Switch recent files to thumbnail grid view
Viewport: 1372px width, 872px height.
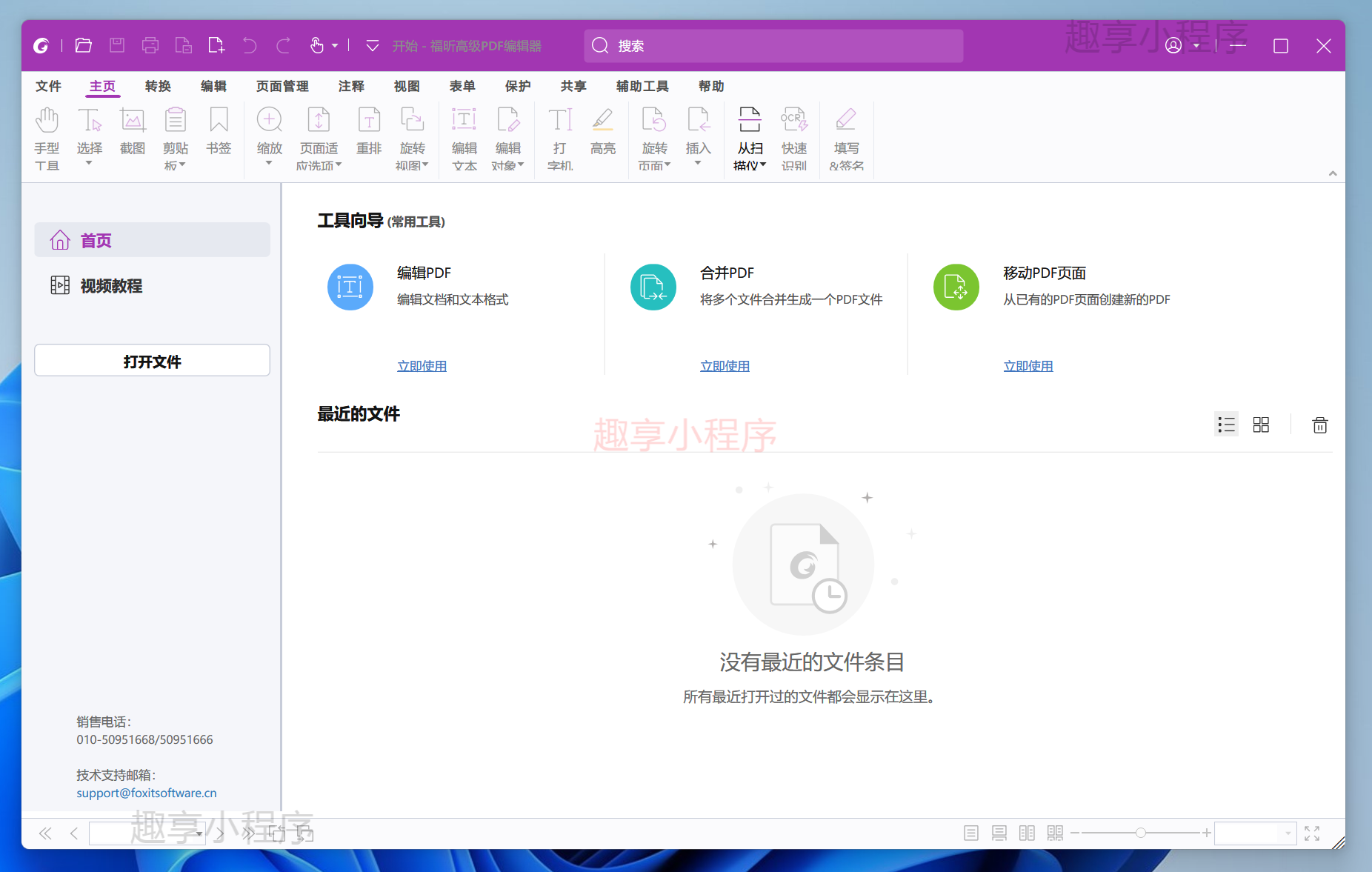point(1261,425)
